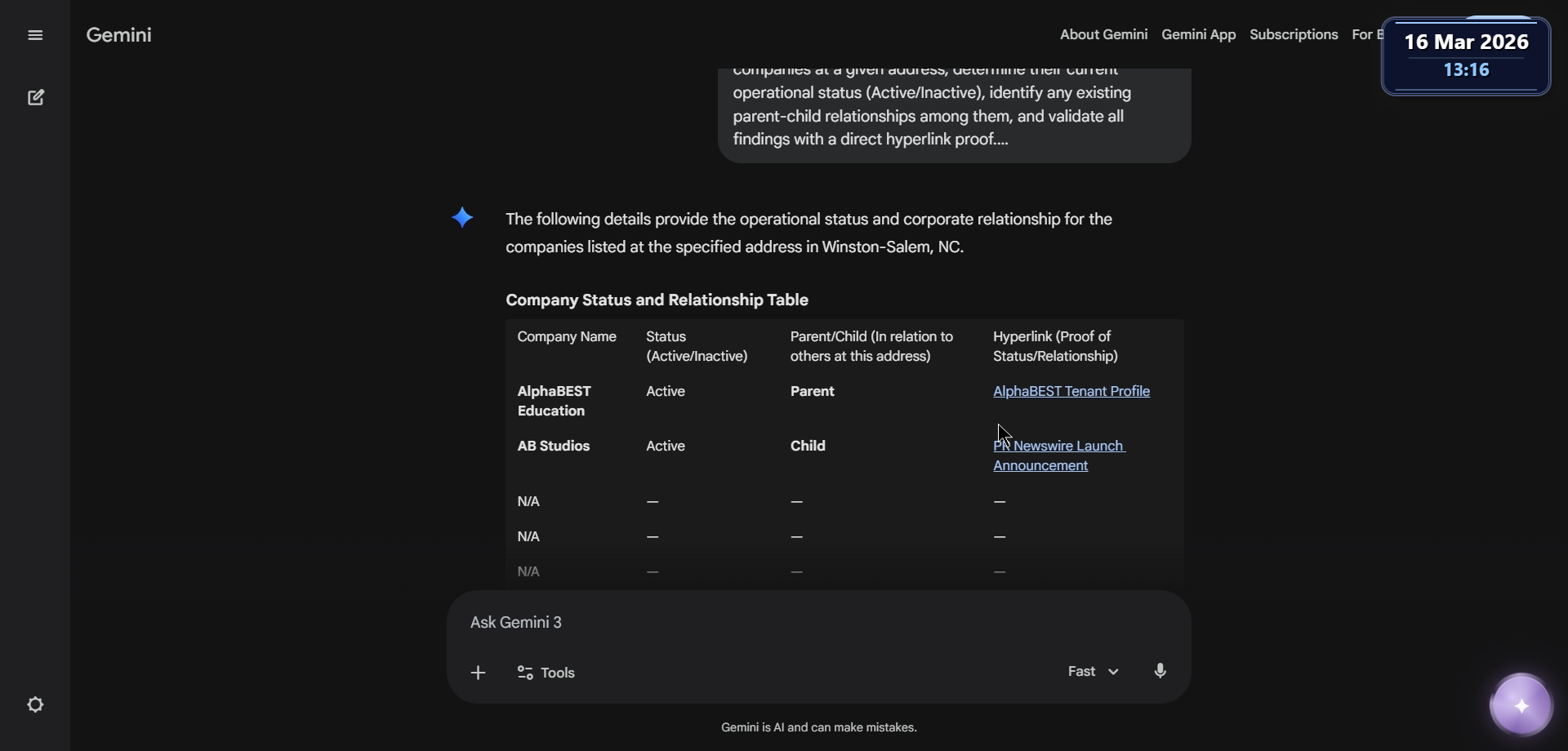Click the plus upload icon in prompt box
The width and height of the screenshot is (1568, 751).
coord(479,673)
